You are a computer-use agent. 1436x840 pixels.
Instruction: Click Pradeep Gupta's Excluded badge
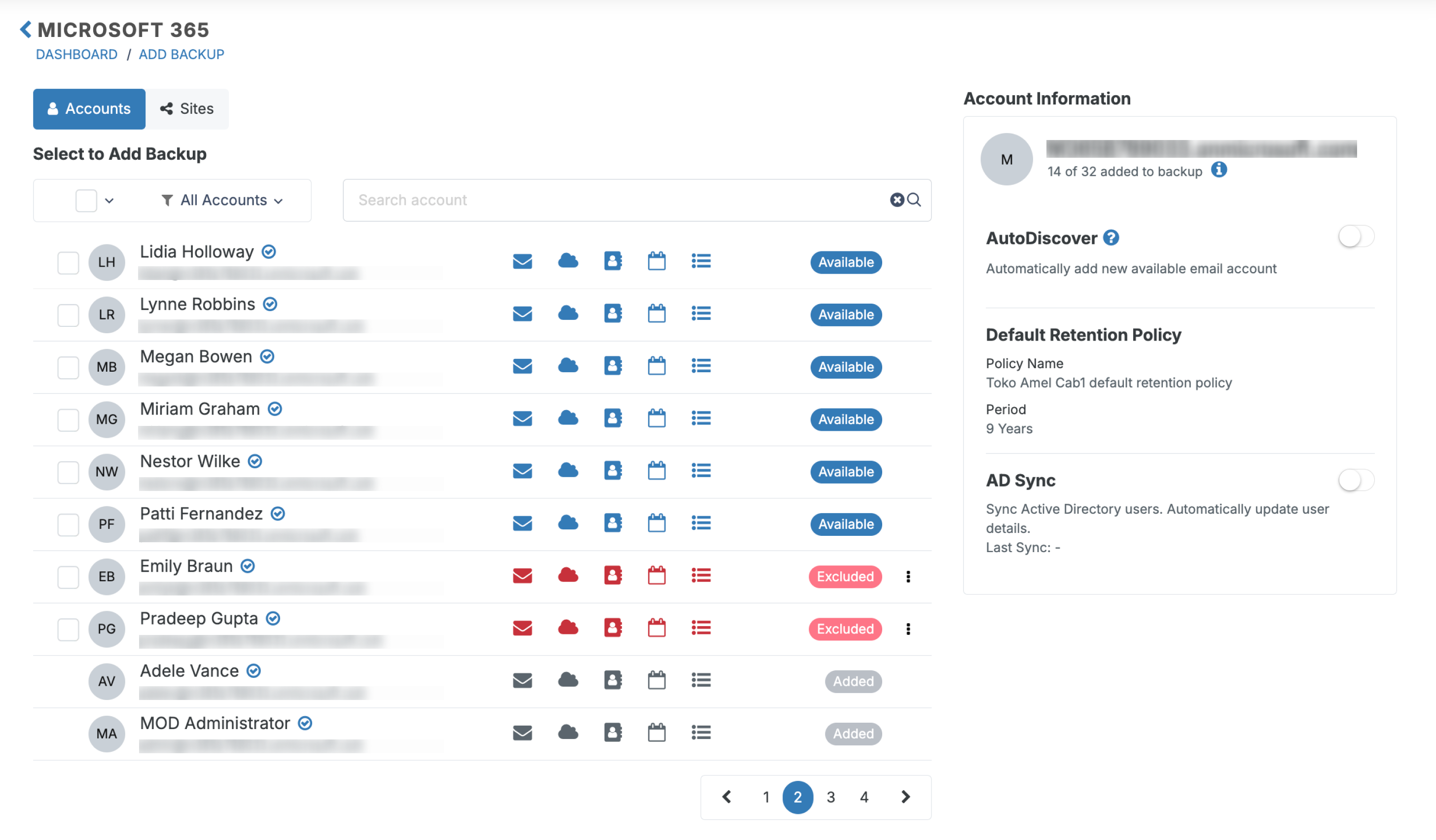(x=845, y=630)
